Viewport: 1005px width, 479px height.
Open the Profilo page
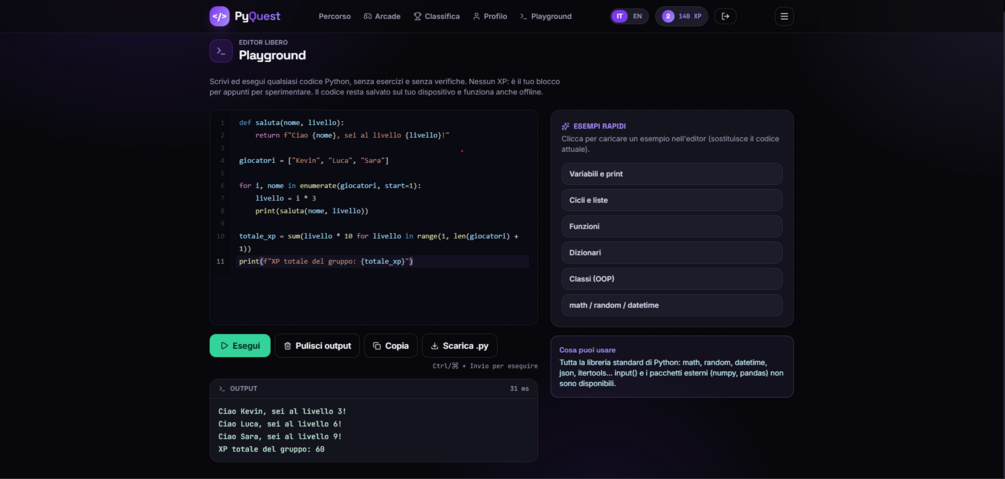point(490,17)
